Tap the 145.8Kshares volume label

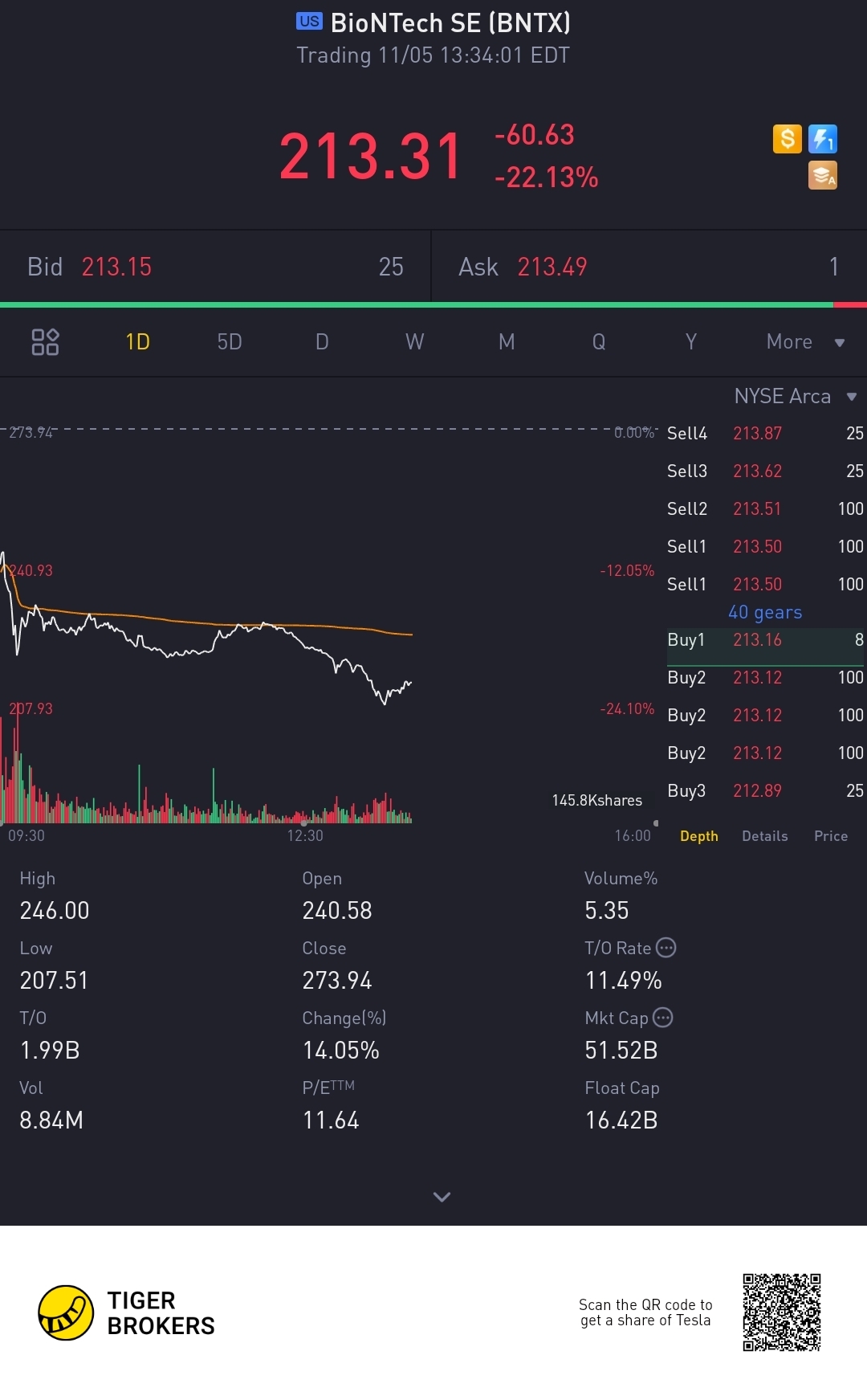point(597,801)
